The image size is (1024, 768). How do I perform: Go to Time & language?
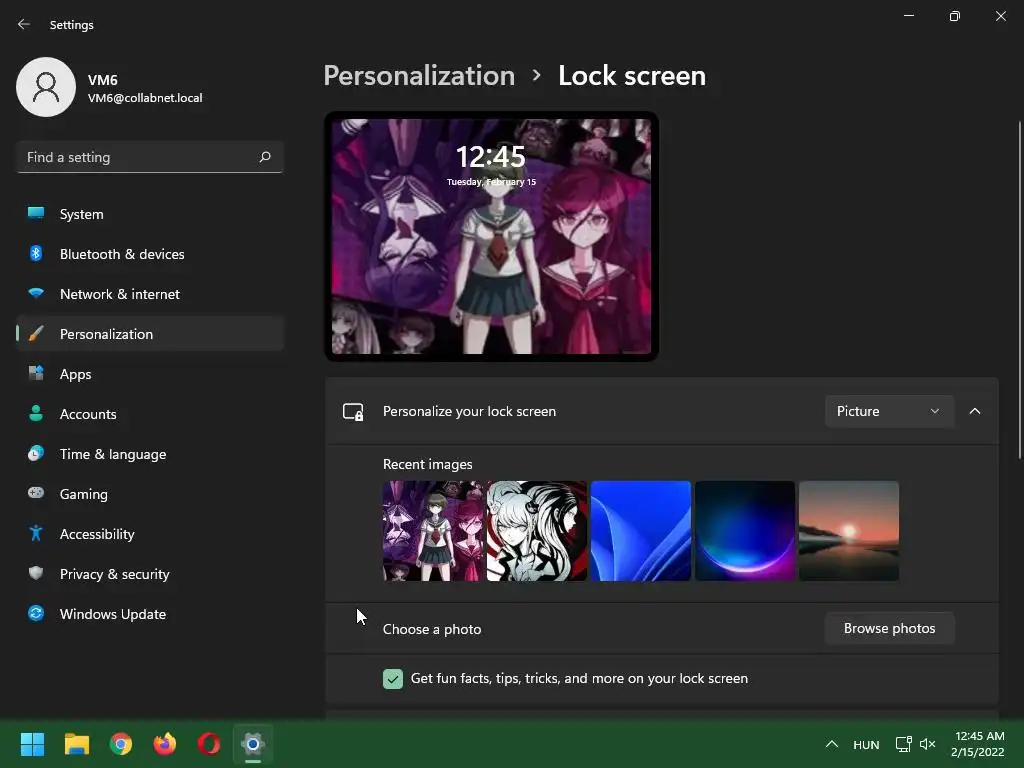point(150,454)
